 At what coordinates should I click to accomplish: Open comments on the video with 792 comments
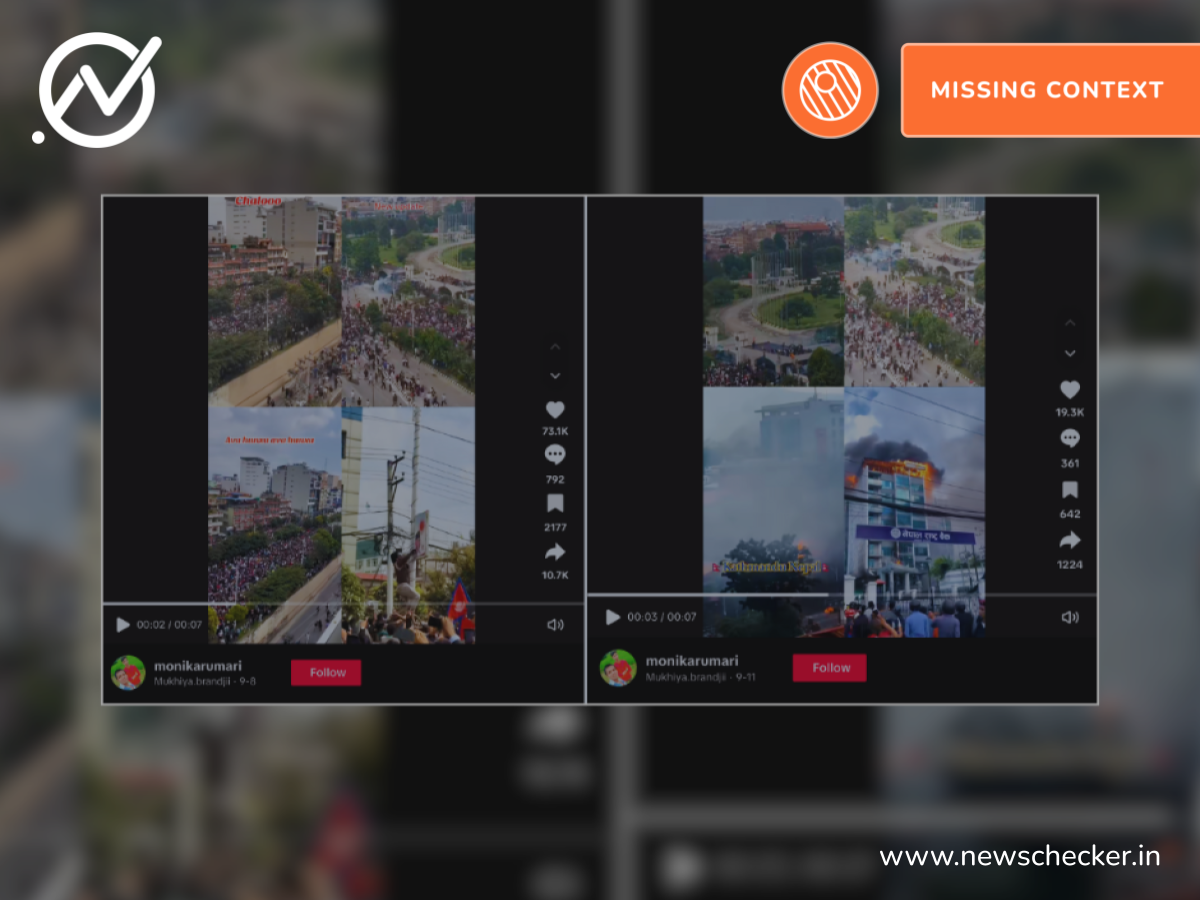(555, 456)
